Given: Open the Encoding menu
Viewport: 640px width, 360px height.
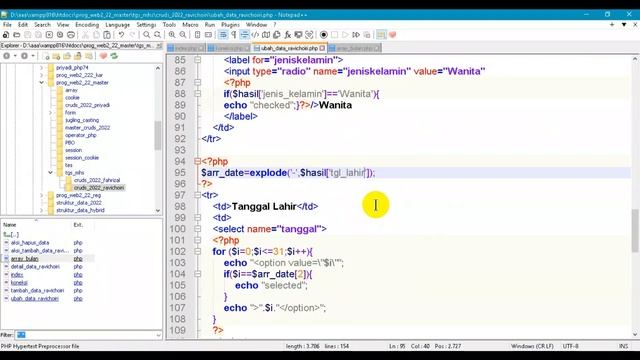Looking at the screenshot, I should tap(87, 24).
